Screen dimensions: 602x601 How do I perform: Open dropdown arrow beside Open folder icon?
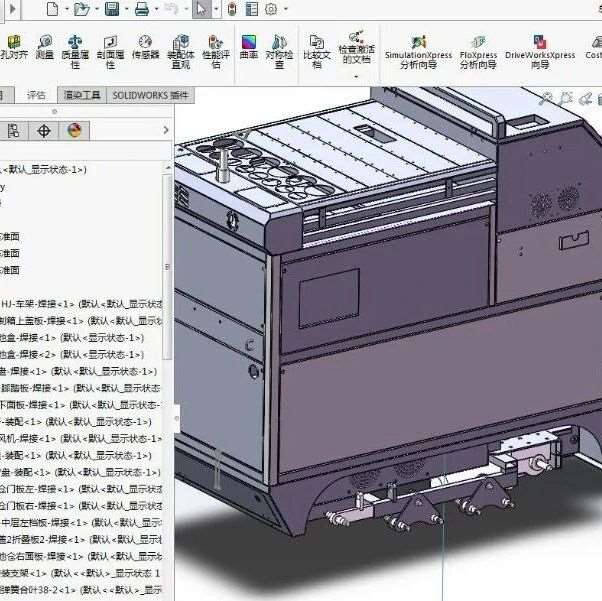[x=97, y=9]
